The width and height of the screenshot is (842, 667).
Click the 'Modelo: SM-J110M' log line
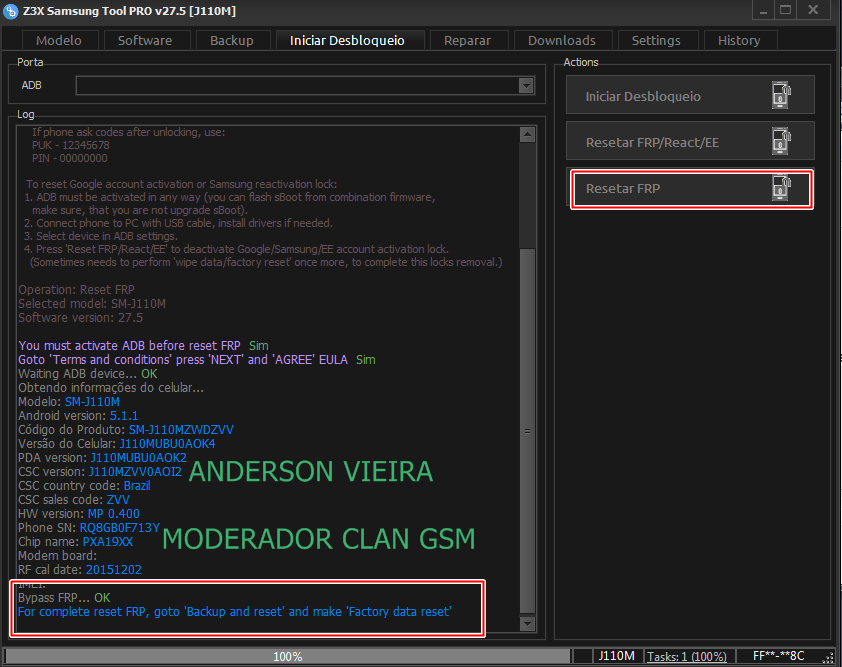click(x=69, y=402)
